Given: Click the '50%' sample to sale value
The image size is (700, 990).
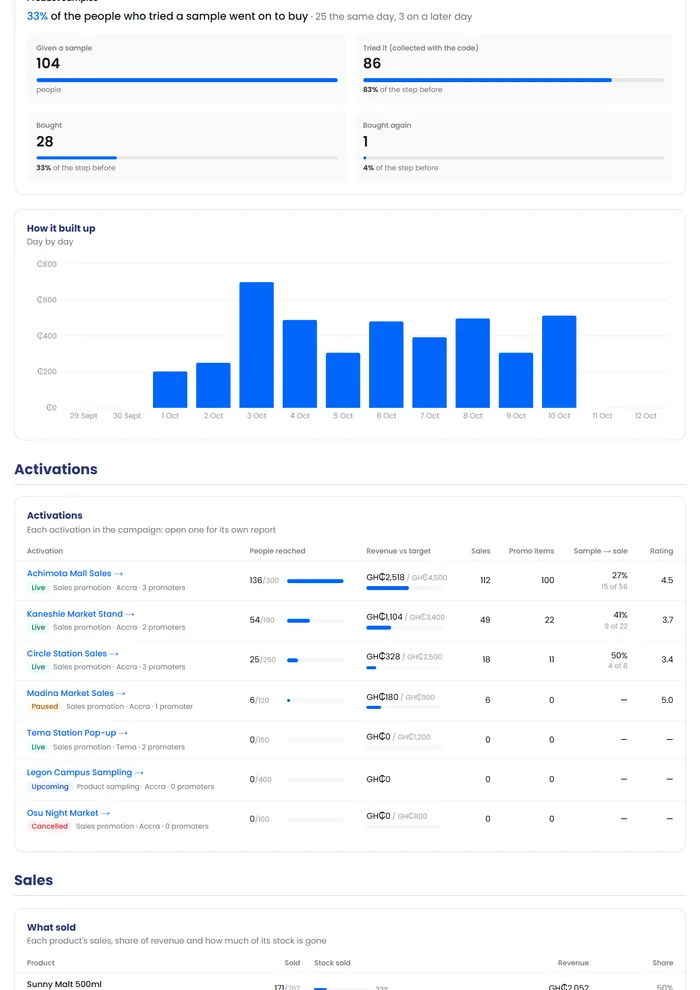Looking at the screenshot, I should tap(619, 655).
